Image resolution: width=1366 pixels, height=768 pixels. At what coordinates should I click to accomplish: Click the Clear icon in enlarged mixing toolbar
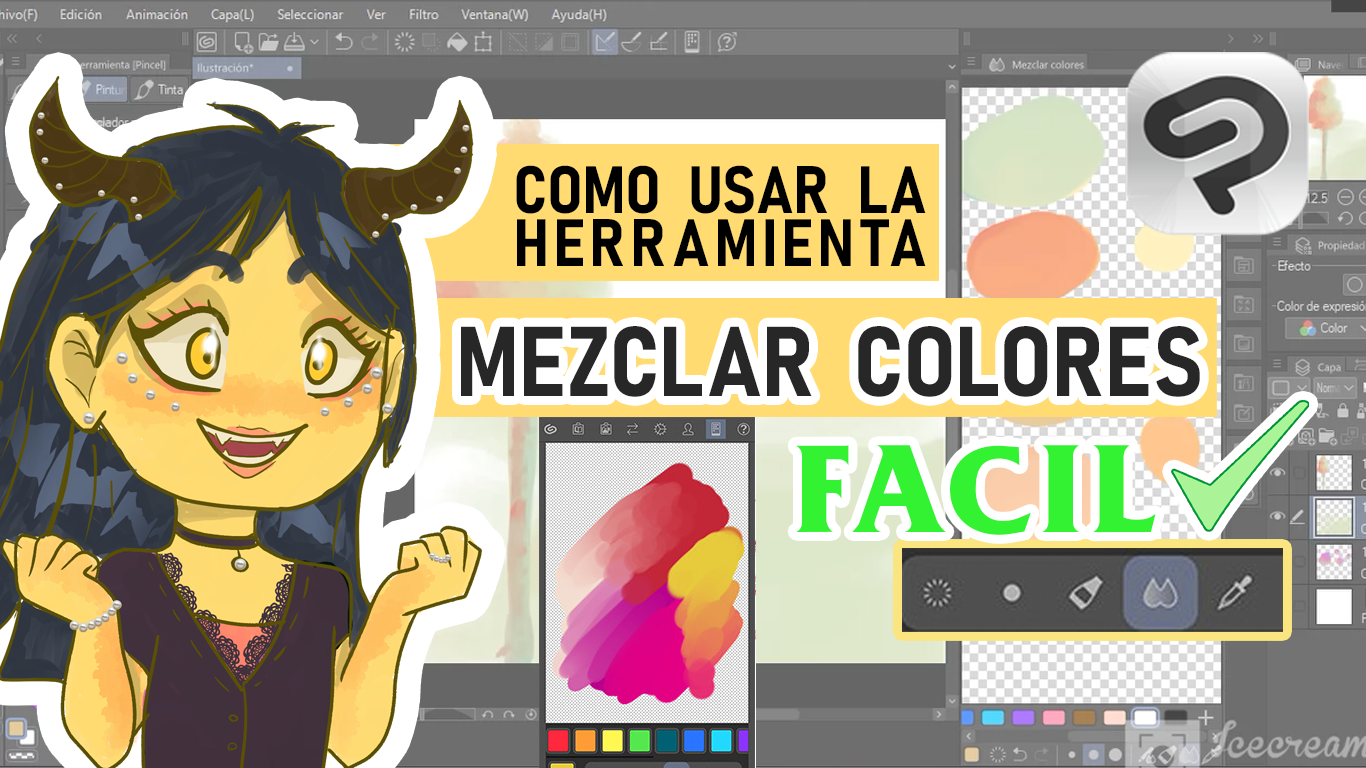pyautogui.click(x=937, y=593)
